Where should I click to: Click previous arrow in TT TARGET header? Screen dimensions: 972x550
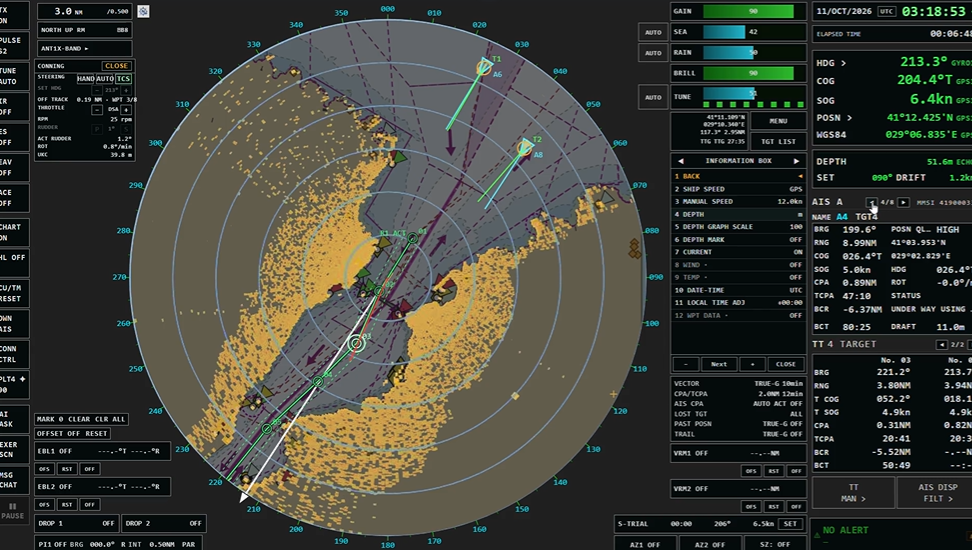point(942,345)
